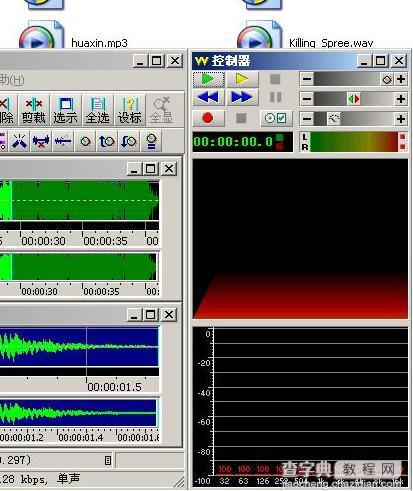Decrease volume with the top minus button
413x491 pixels.
coord(307,79)
